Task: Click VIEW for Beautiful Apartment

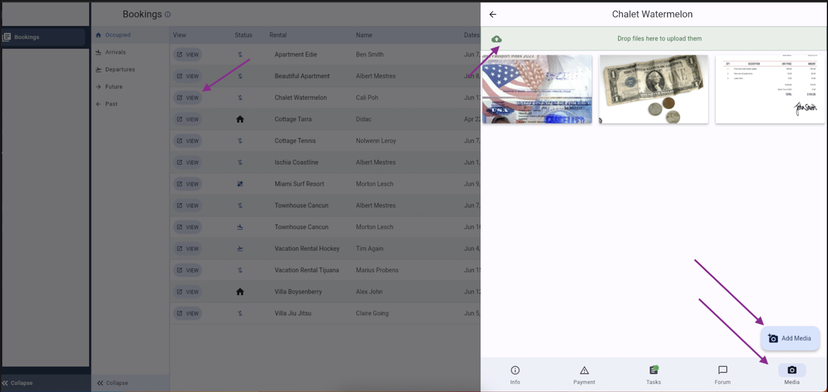Action: pyautogui.click(x=187, y=76)
